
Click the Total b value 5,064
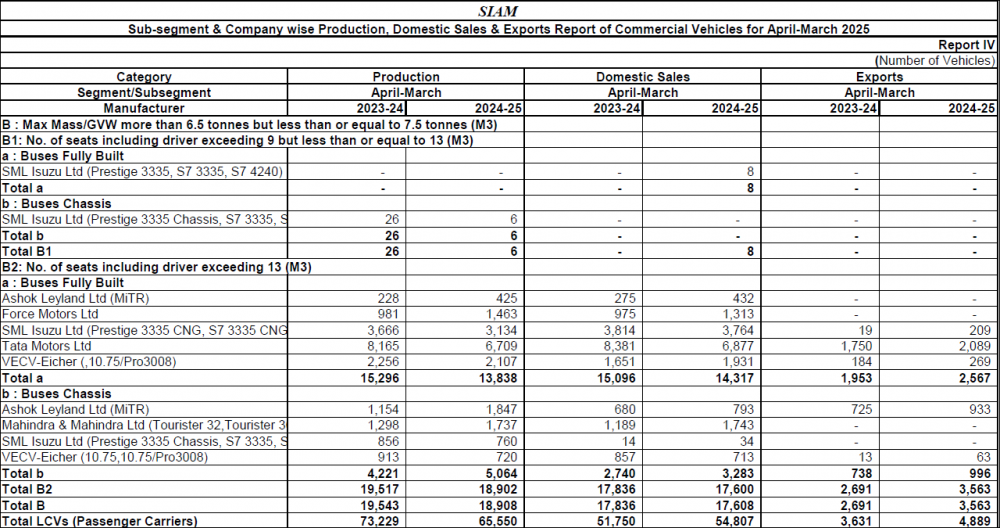click(501, 473)
